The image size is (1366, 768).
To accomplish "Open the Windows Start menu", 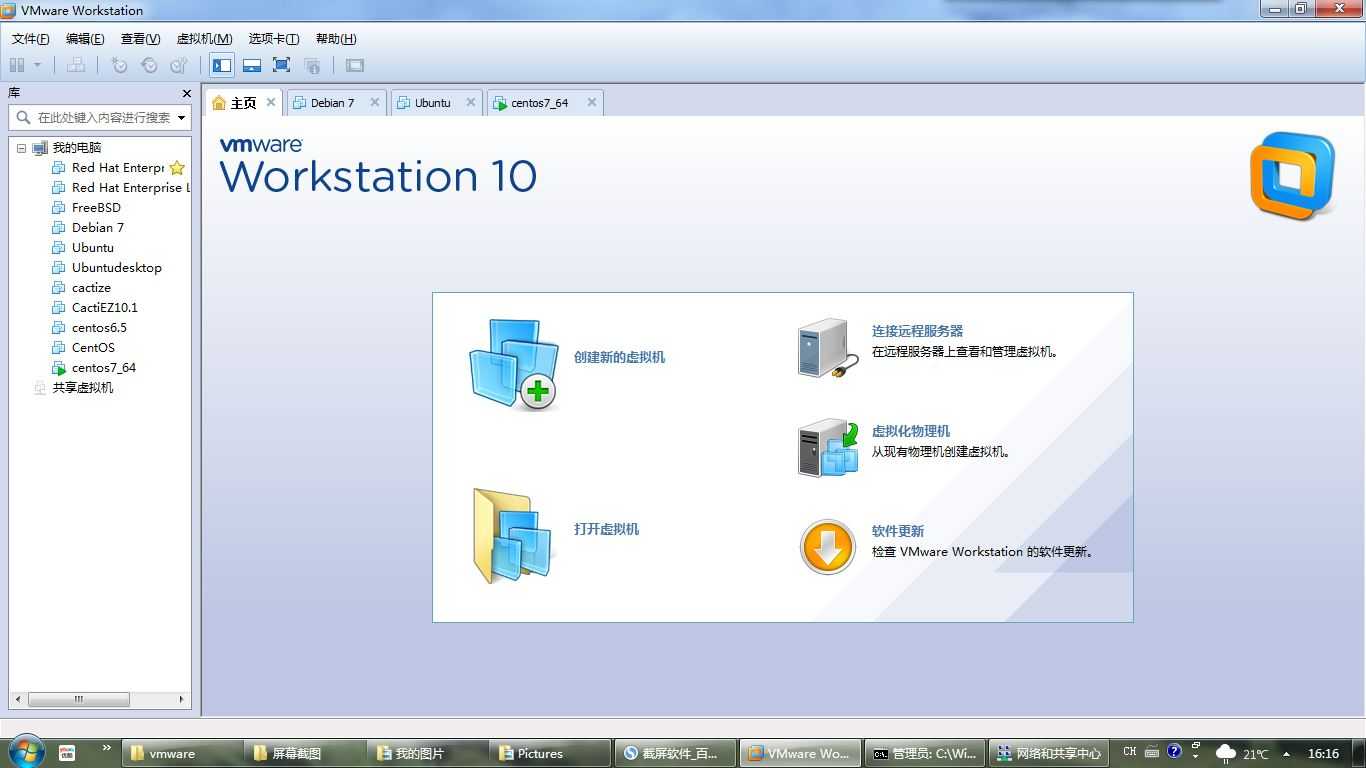I will pos(25,752).
